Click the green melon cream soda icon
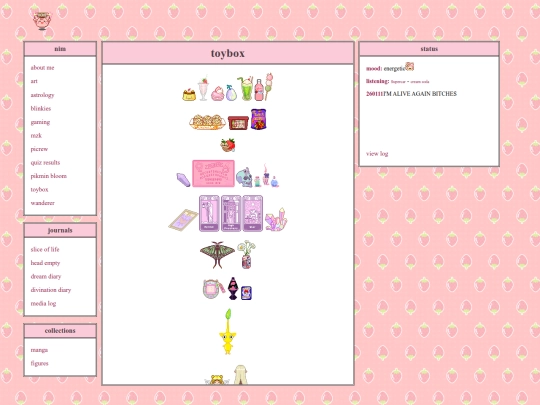 pyautogui.click(x=246, y=89)
